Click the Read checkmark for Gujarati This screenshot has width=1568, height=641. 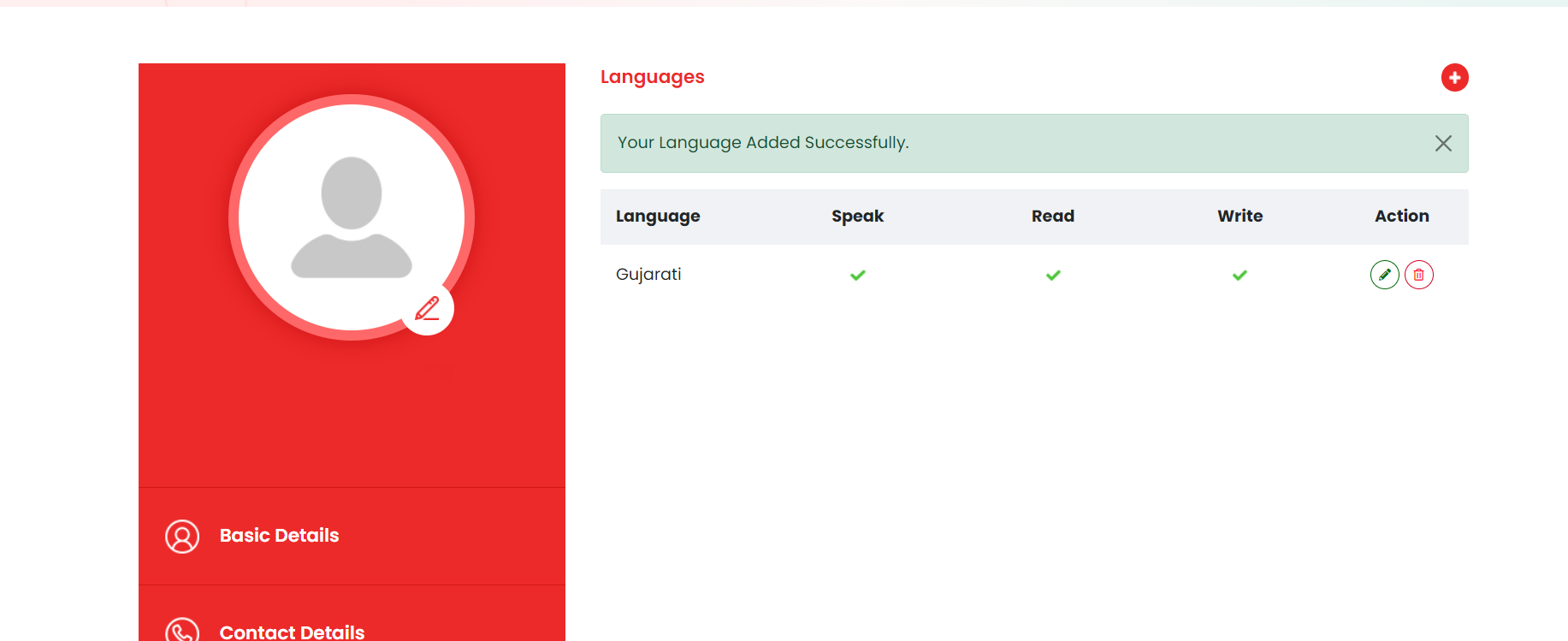(1053, 275)
